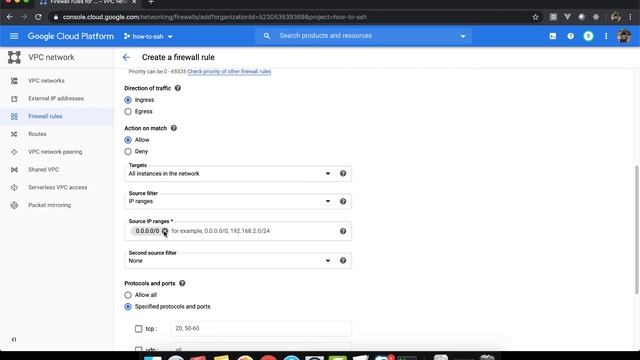Open help for Action on match
This screenshot has width=640, height=360.
tap(173, 128)
